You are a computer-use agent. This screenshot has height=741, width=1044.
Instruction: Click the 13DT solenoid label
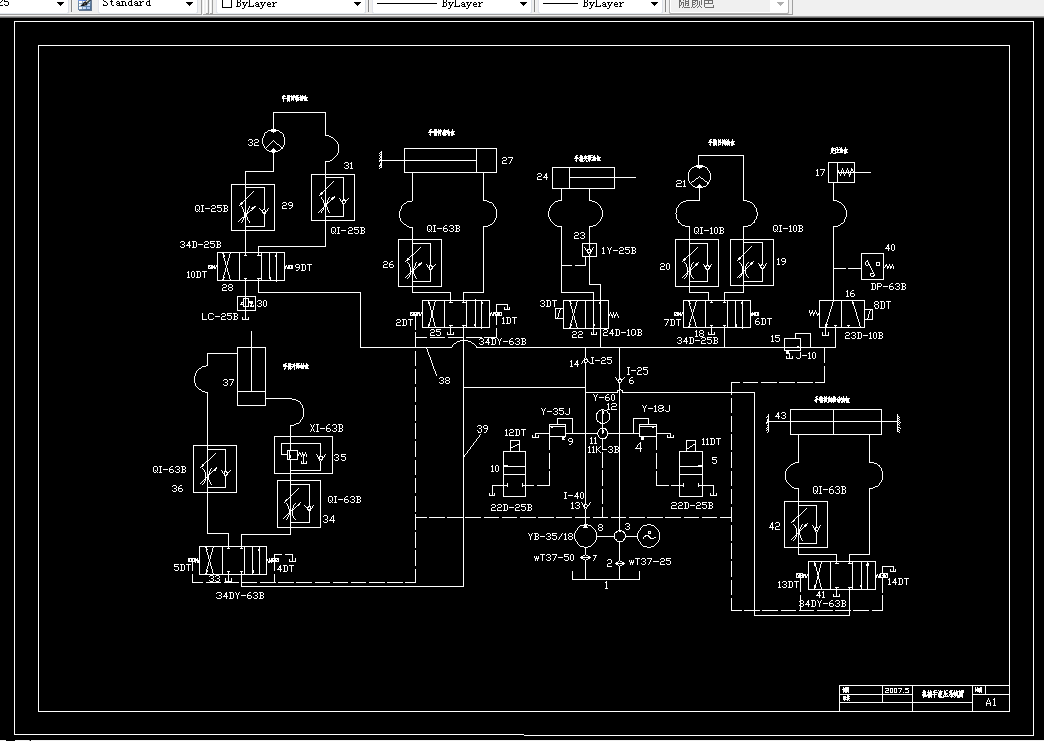point(788,585)
